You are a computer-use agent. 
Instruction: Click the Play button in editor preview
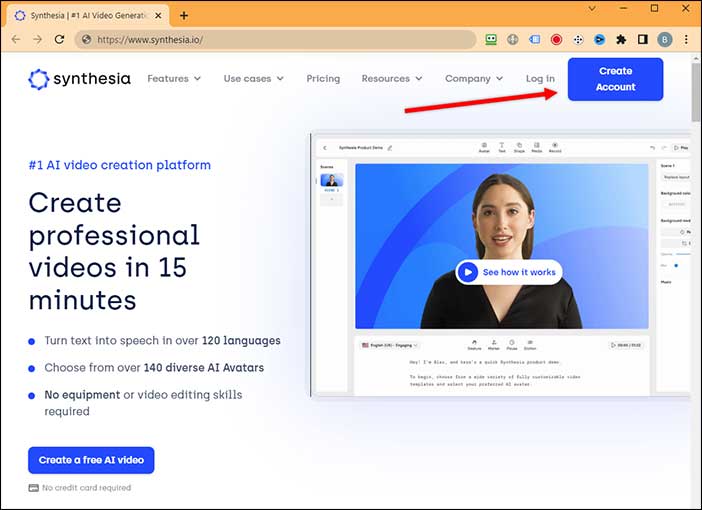[x=681, y=148]
